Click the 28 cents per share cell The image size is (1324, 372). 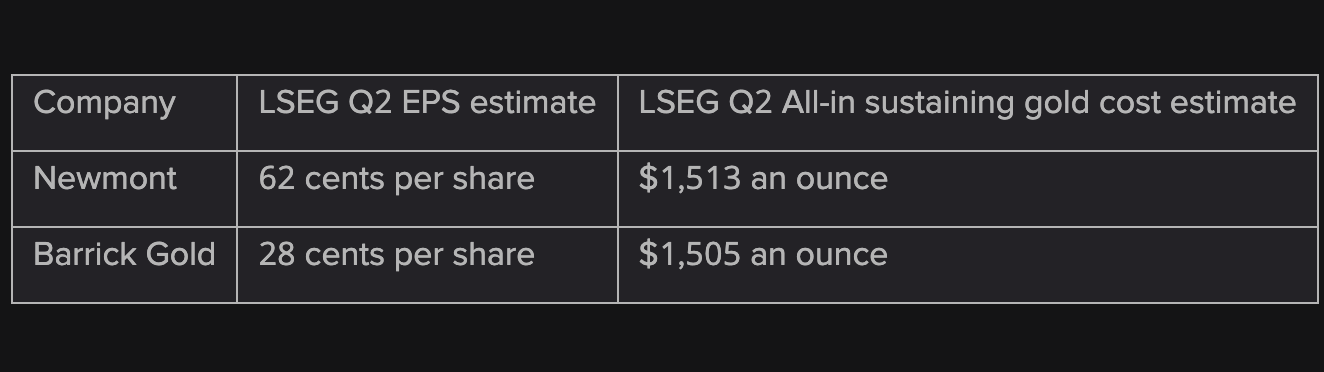click(427, 265)
